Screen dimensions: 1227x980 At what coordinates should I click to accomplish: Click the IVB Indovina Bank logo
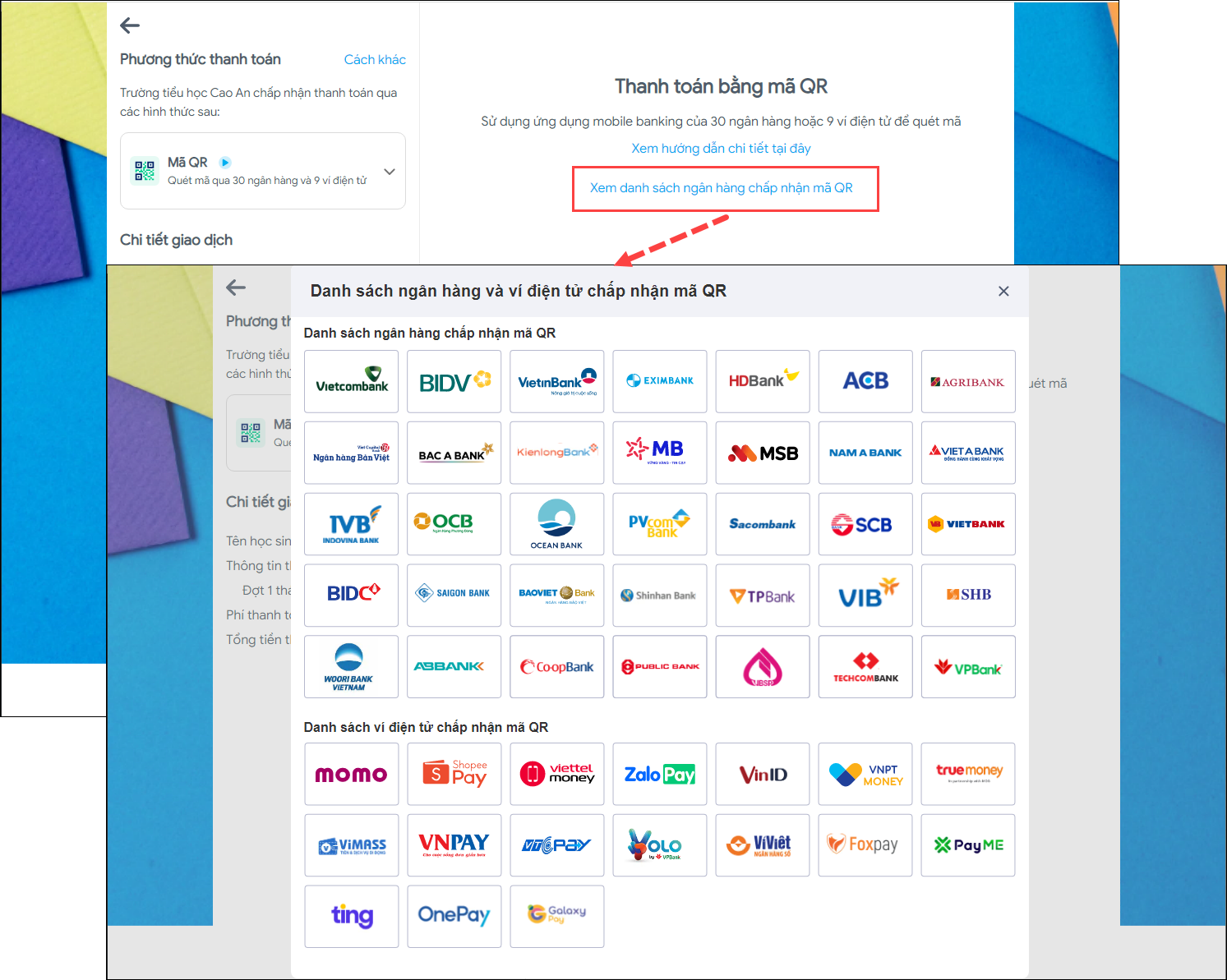(352, 524)
